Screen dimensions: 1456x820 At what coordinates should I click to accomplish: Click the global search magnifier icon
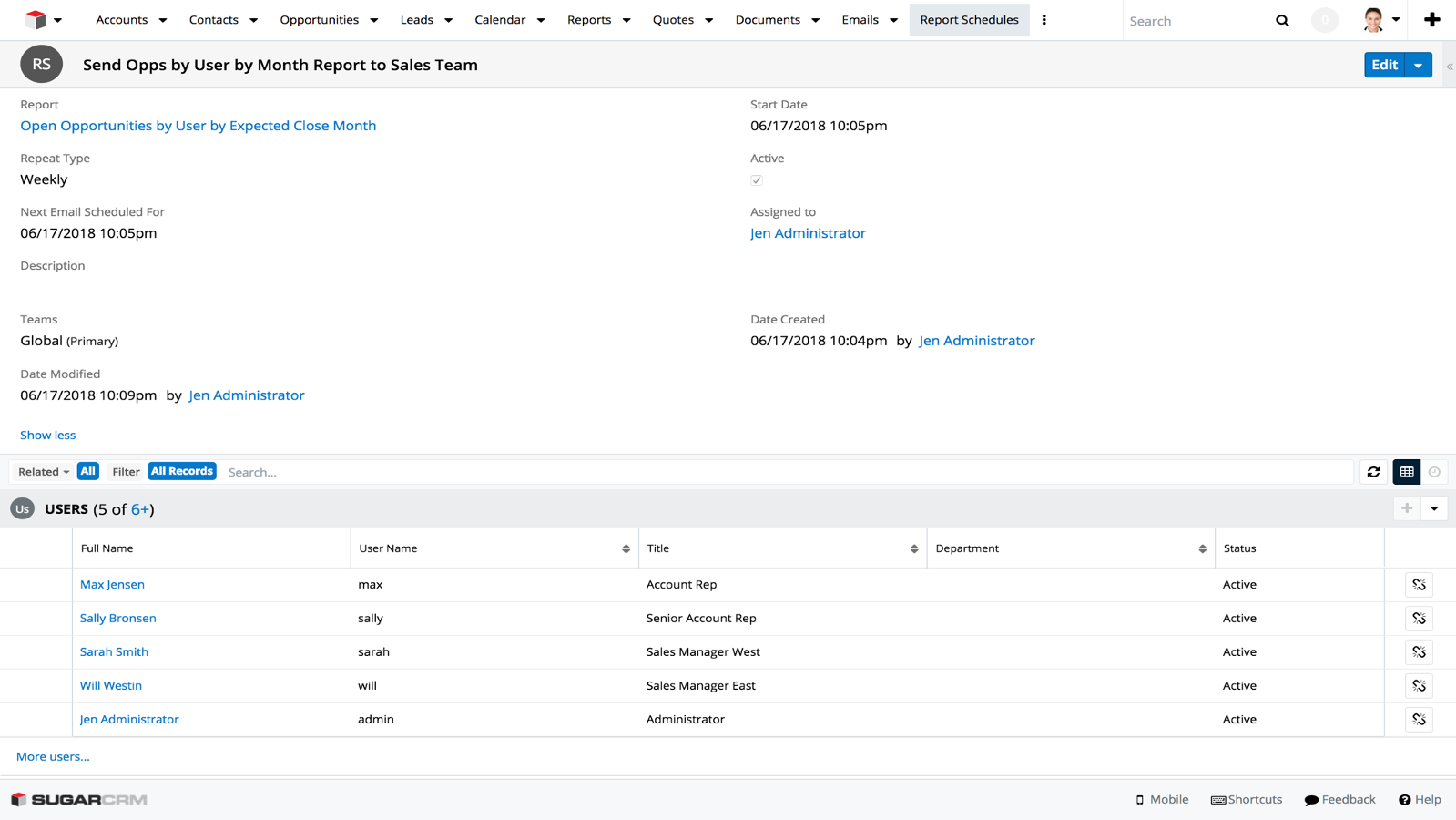(1282, 21)
